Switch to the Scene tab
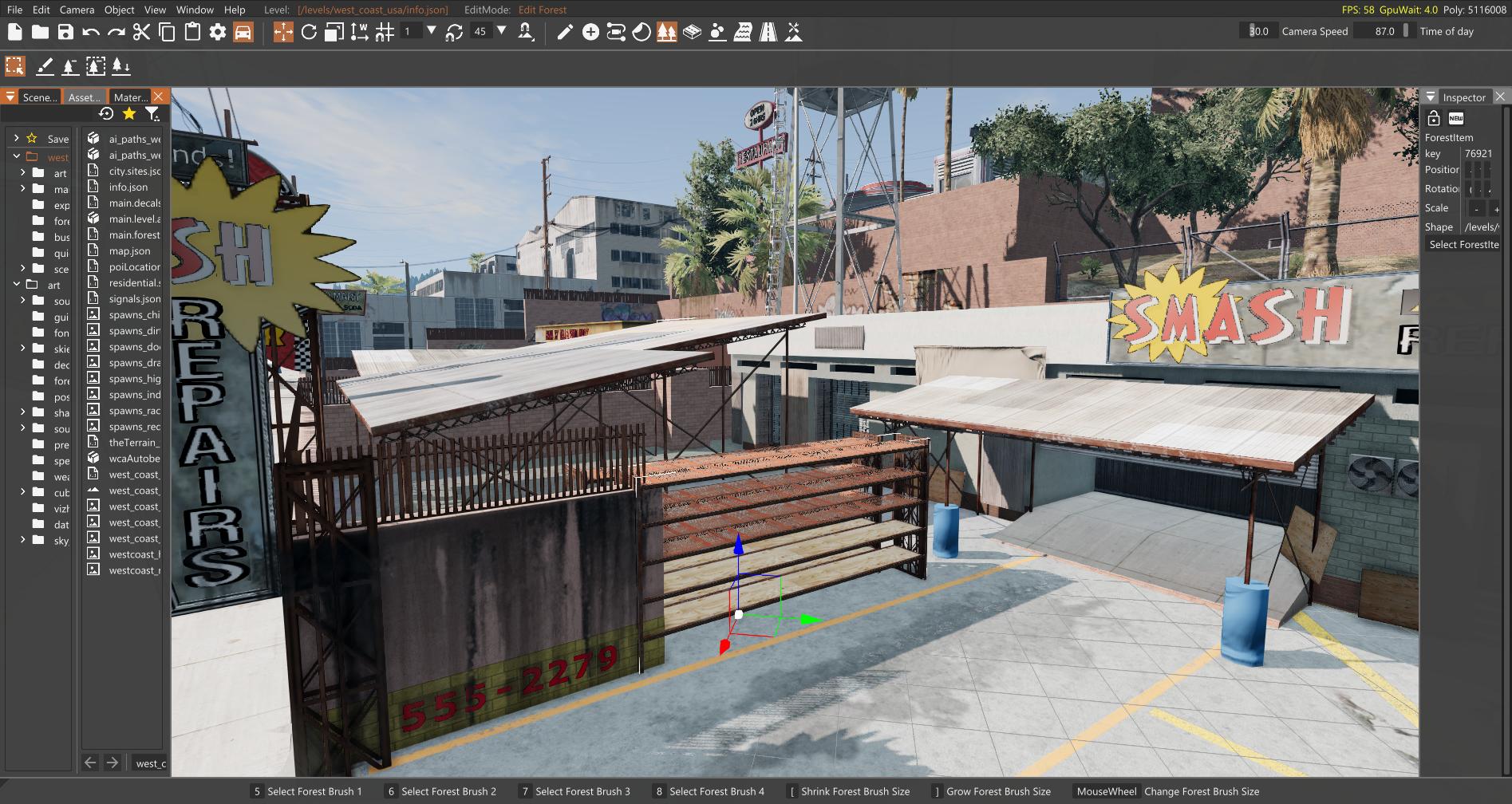The width and height of the screenshot is (1512, 804). pyautogui.click(x=38, y=97)
